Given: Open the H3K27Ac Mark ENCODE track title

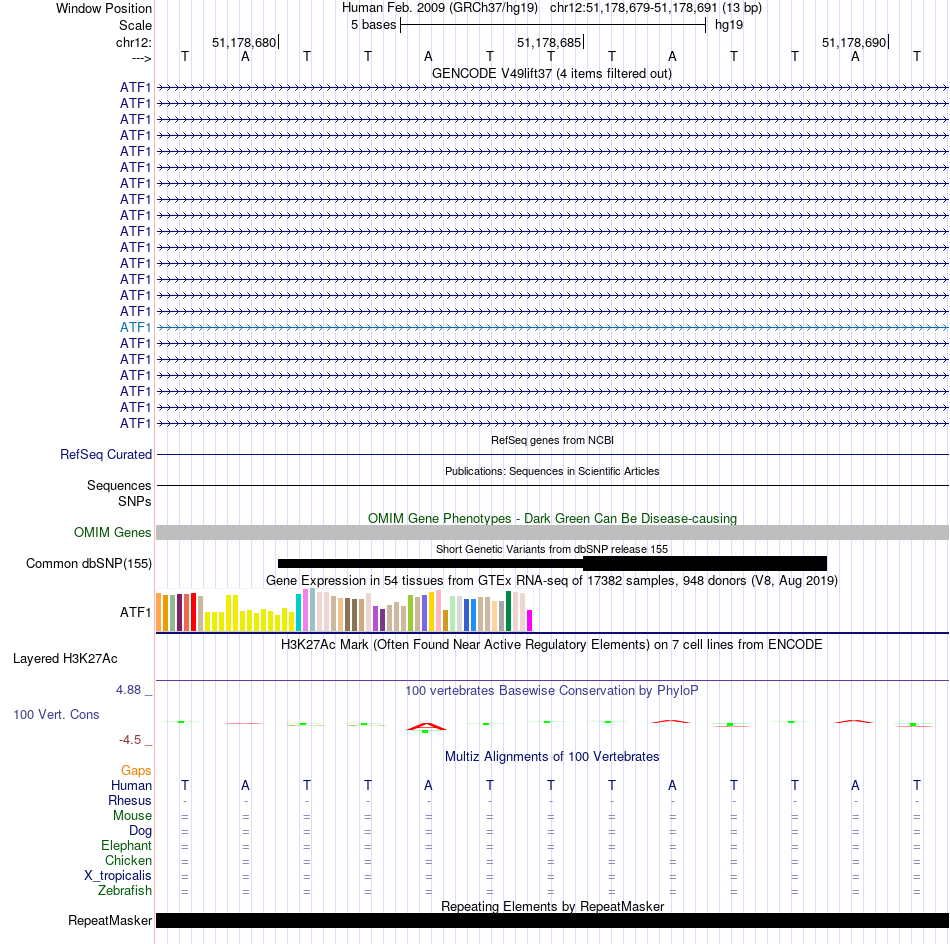Looking at the screenshot, I should (x=552, y=645).
